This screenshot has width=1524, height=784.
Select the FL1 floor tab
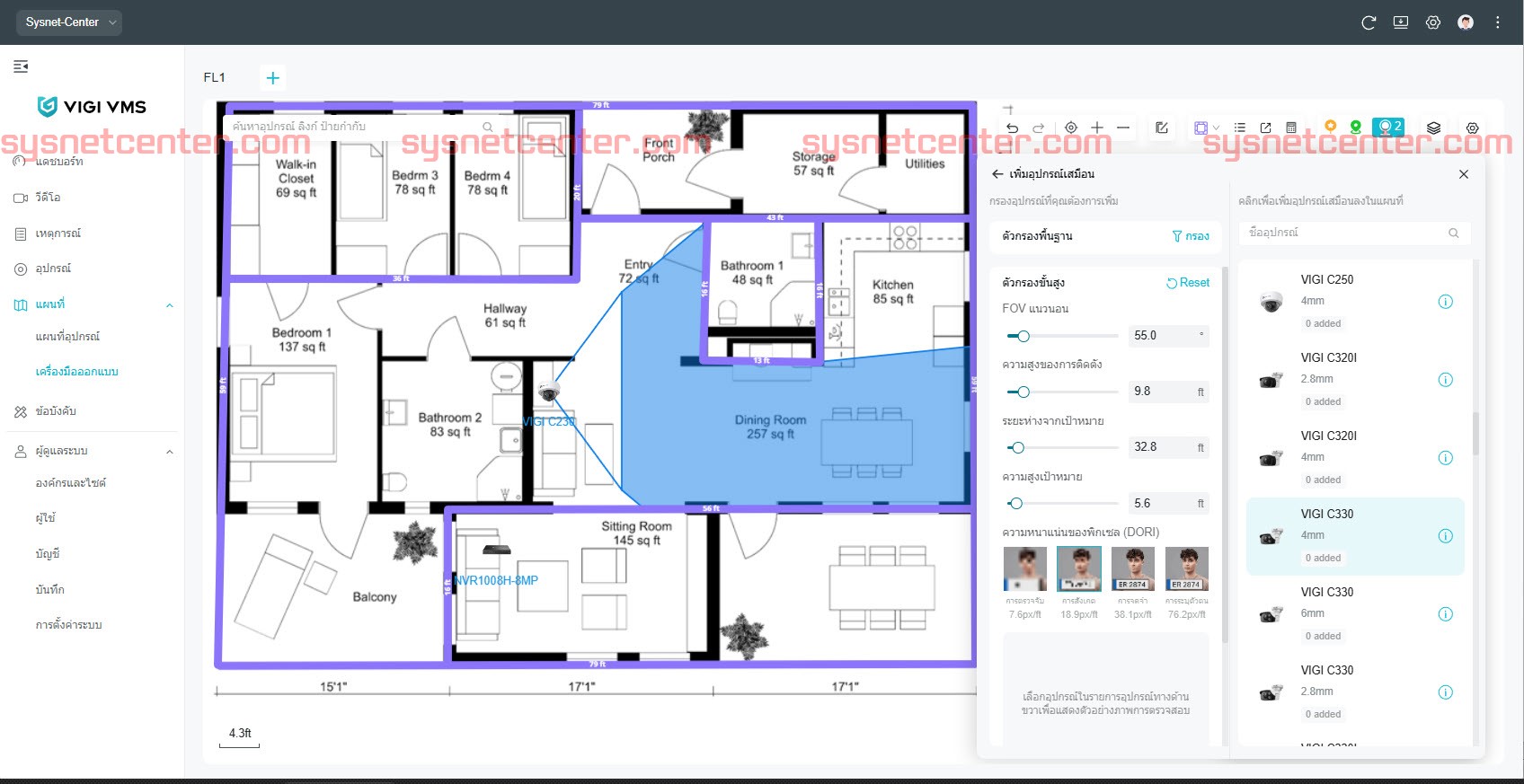pos(214,78)
